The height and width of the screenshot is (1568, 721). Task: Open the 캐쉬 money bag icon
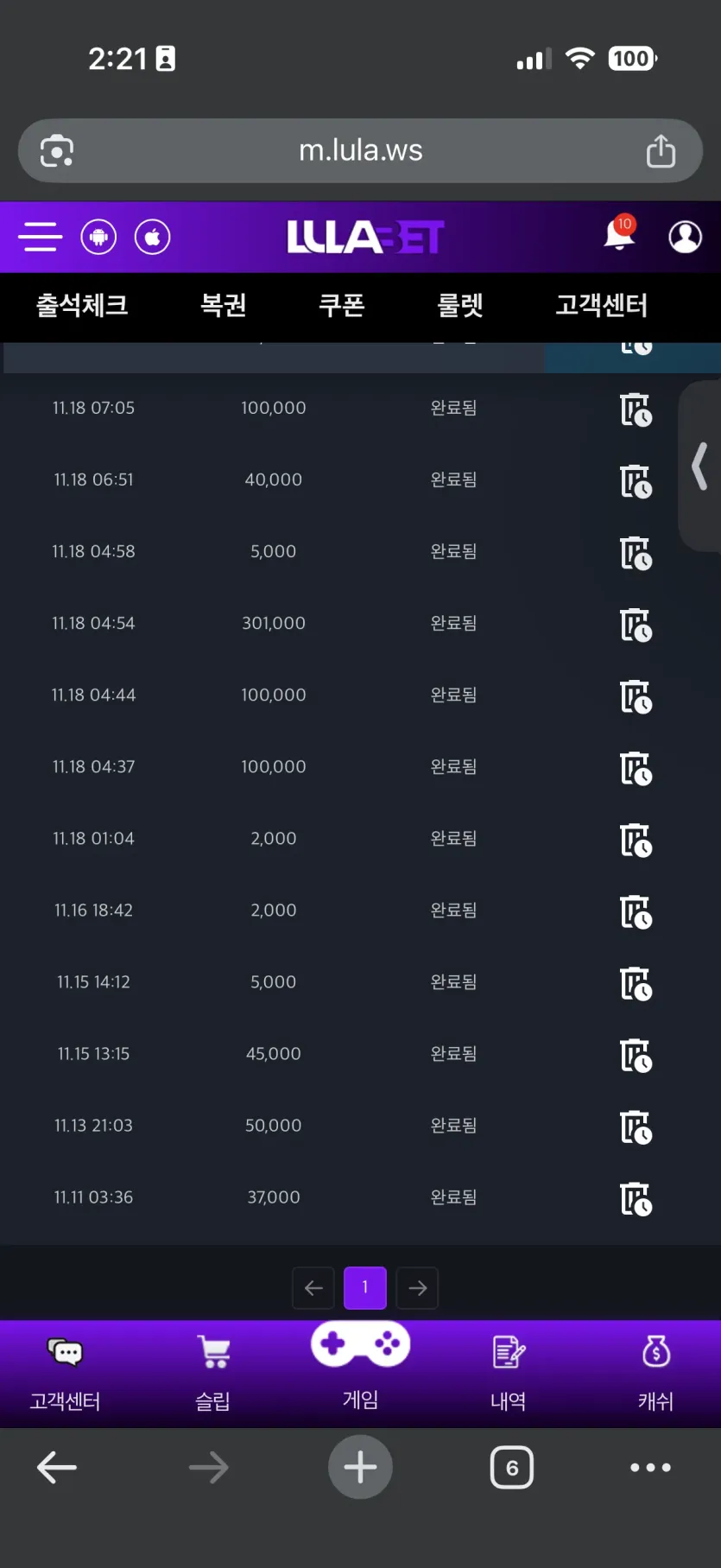click(x=656, y=1352)
